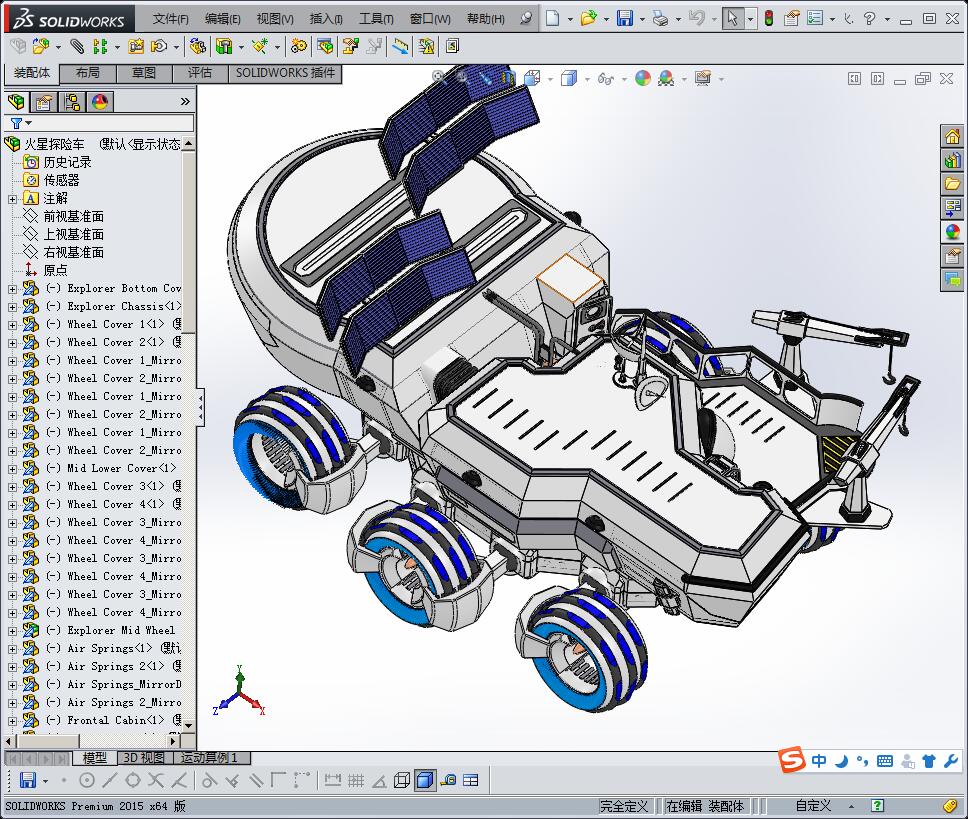Select the 前视基准面 front plane
This screenshot has height=819, width=968.
pyautogui.click(x=73, y=216)
